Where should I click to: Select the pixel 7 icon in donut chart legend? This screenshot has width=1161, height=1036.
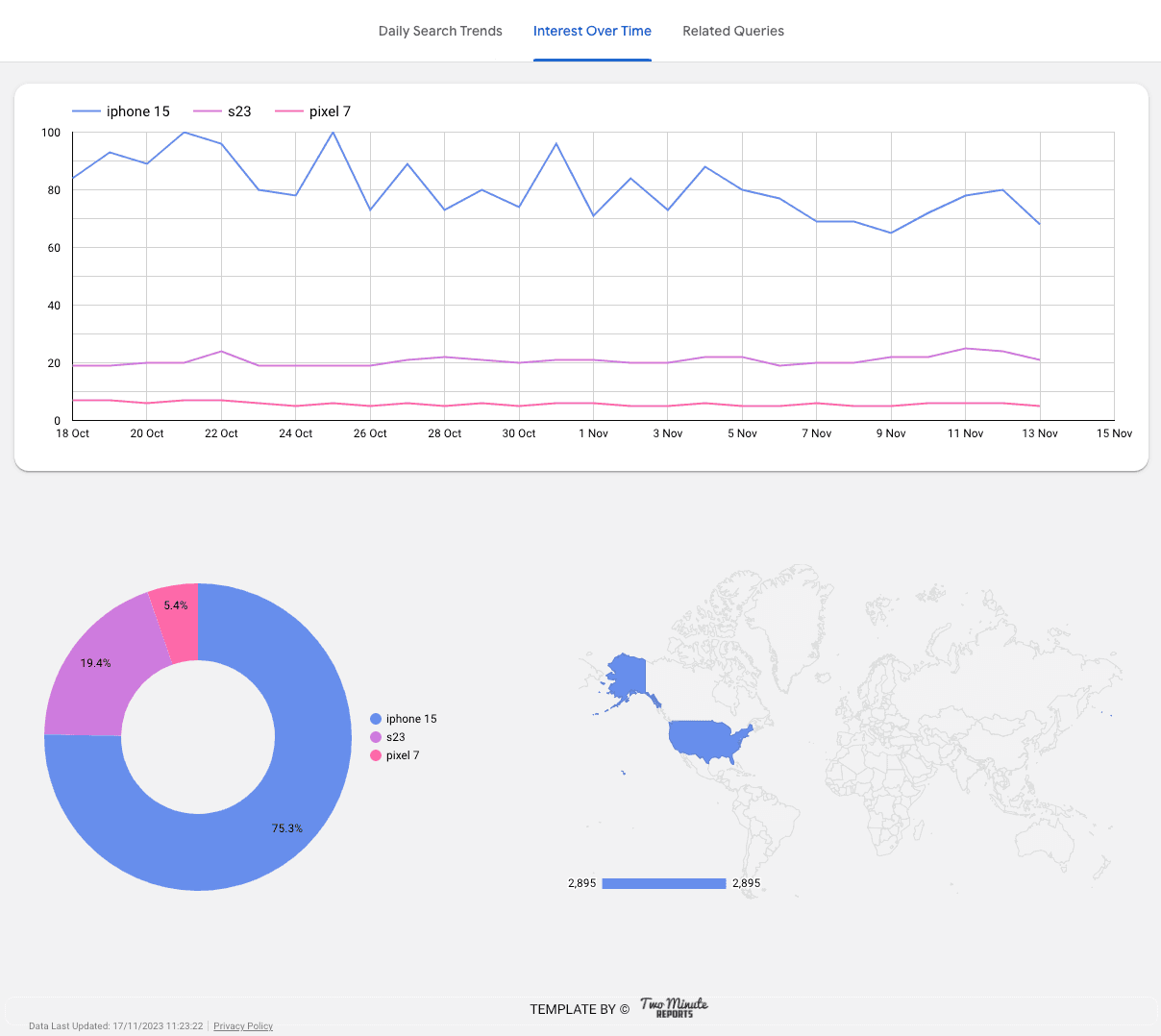(x=375, y=755)
